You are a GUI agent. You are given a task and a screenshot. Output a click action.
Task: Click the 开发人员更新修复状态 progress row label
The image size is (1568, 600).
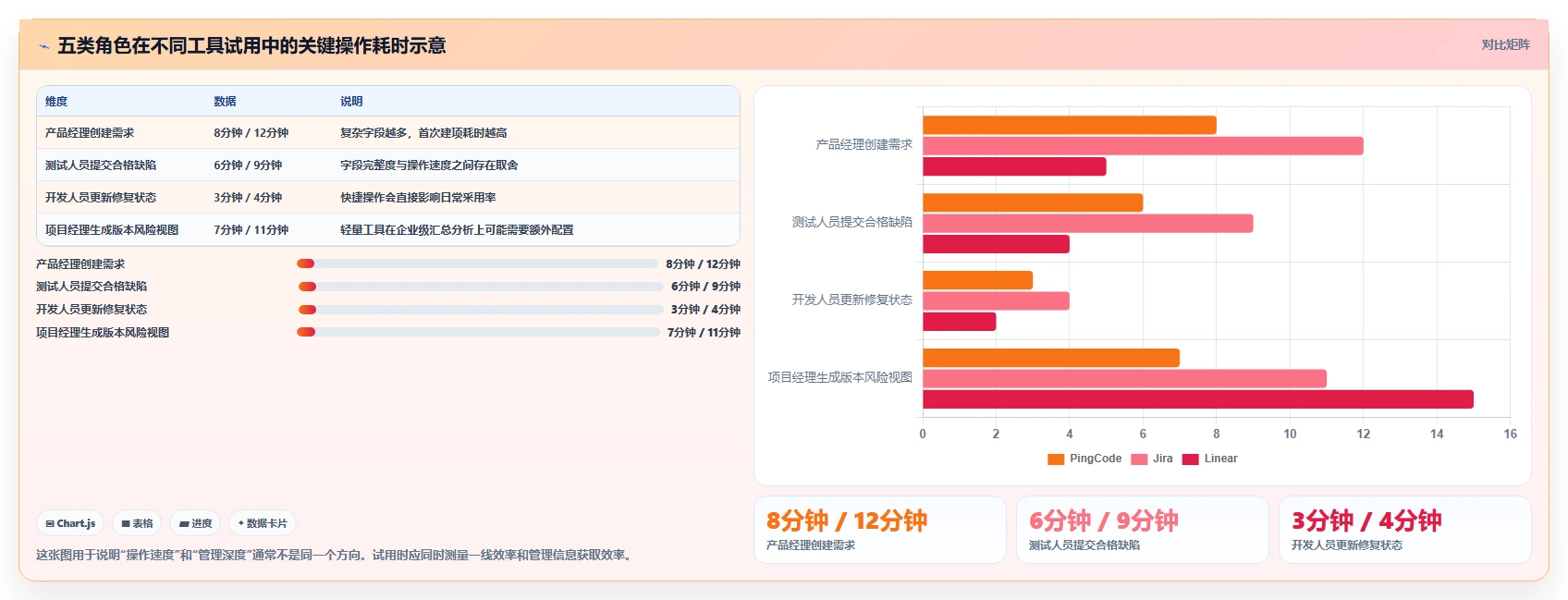point(92,310)
